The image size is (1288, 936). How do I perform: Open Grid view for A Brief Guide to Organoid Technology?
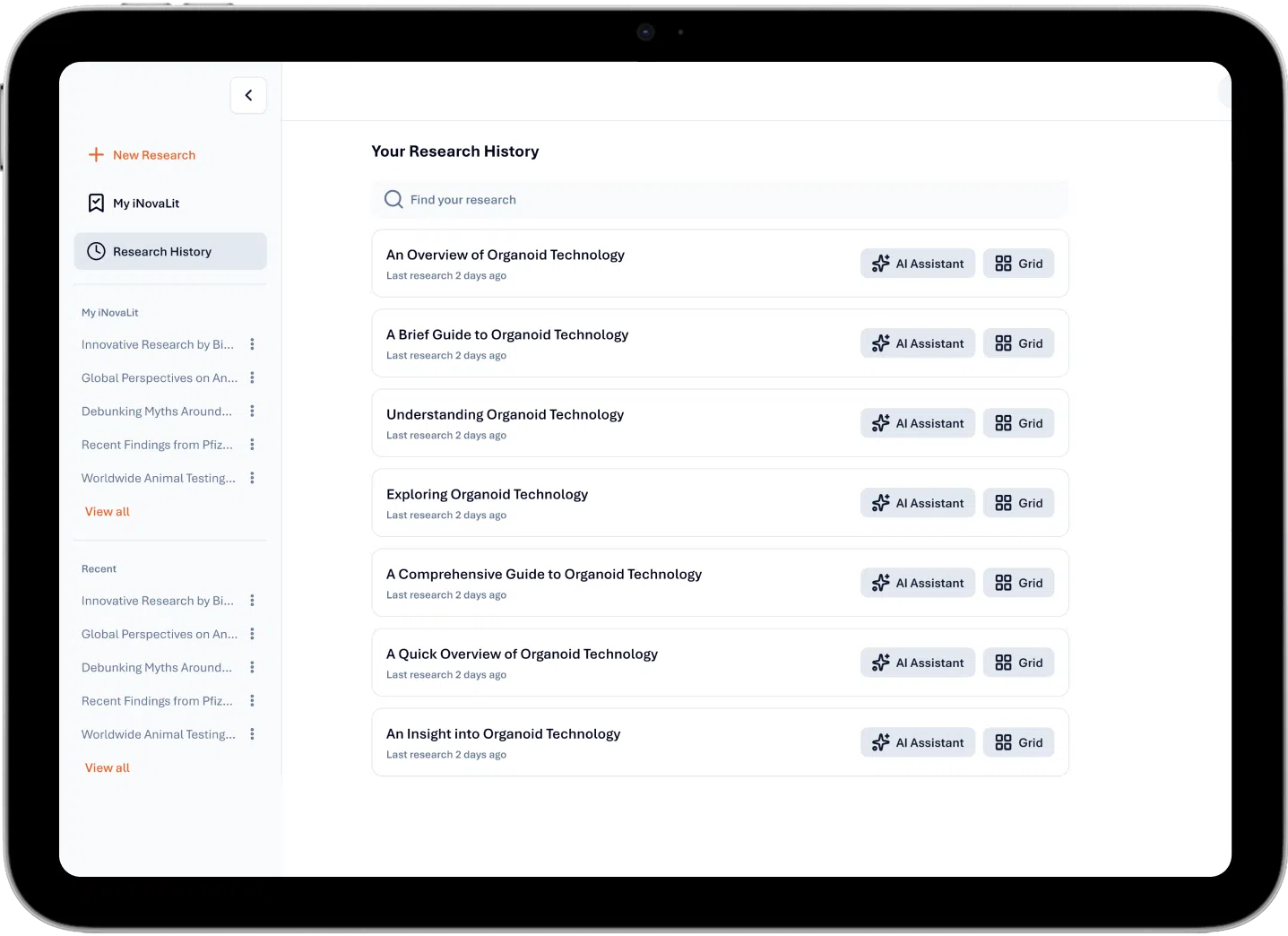pyautogui.click(x=1018, y=343)
